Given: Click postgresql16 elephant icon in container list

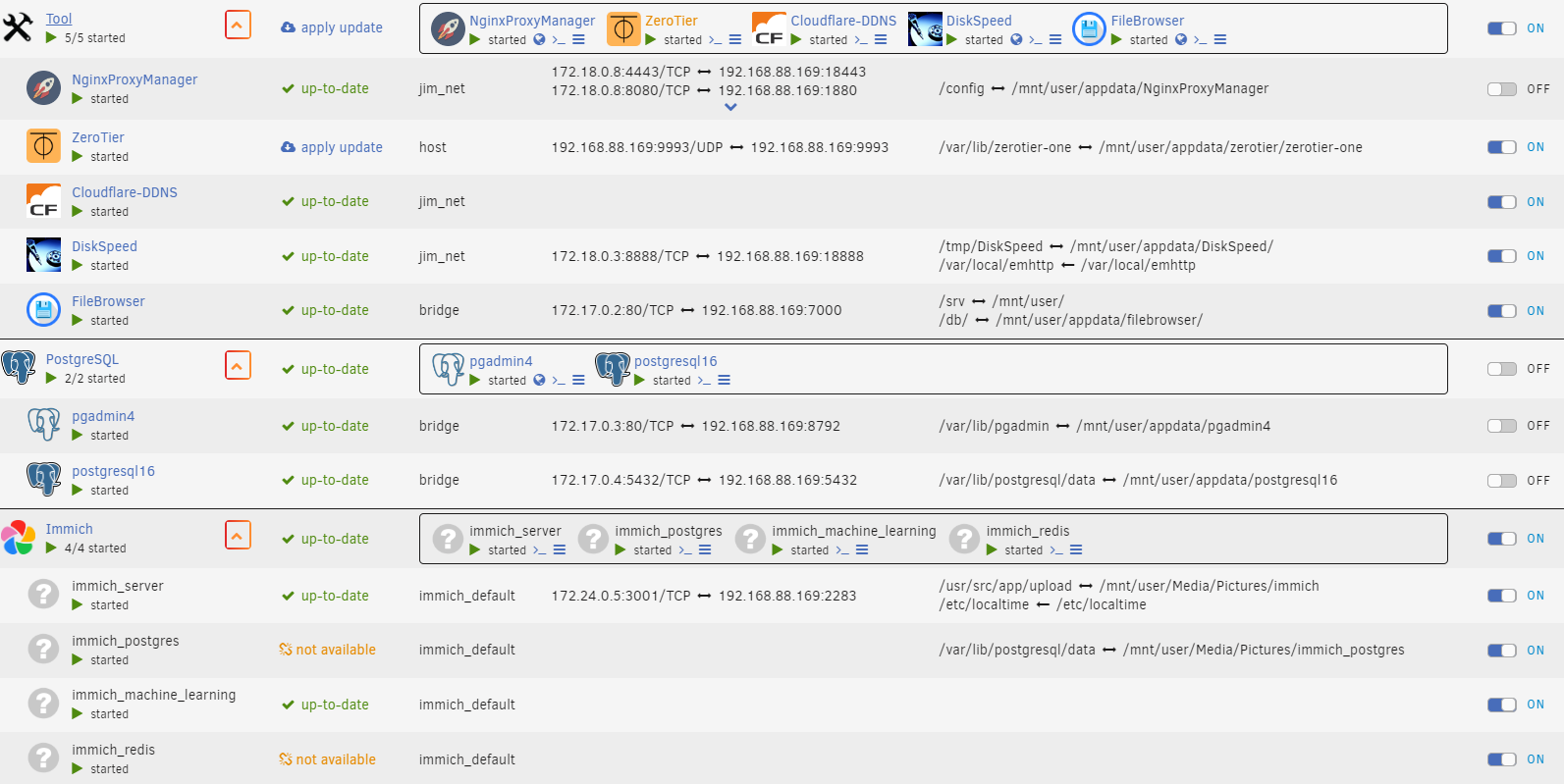Looking at the screenshot, I should [x=43, y=480].
